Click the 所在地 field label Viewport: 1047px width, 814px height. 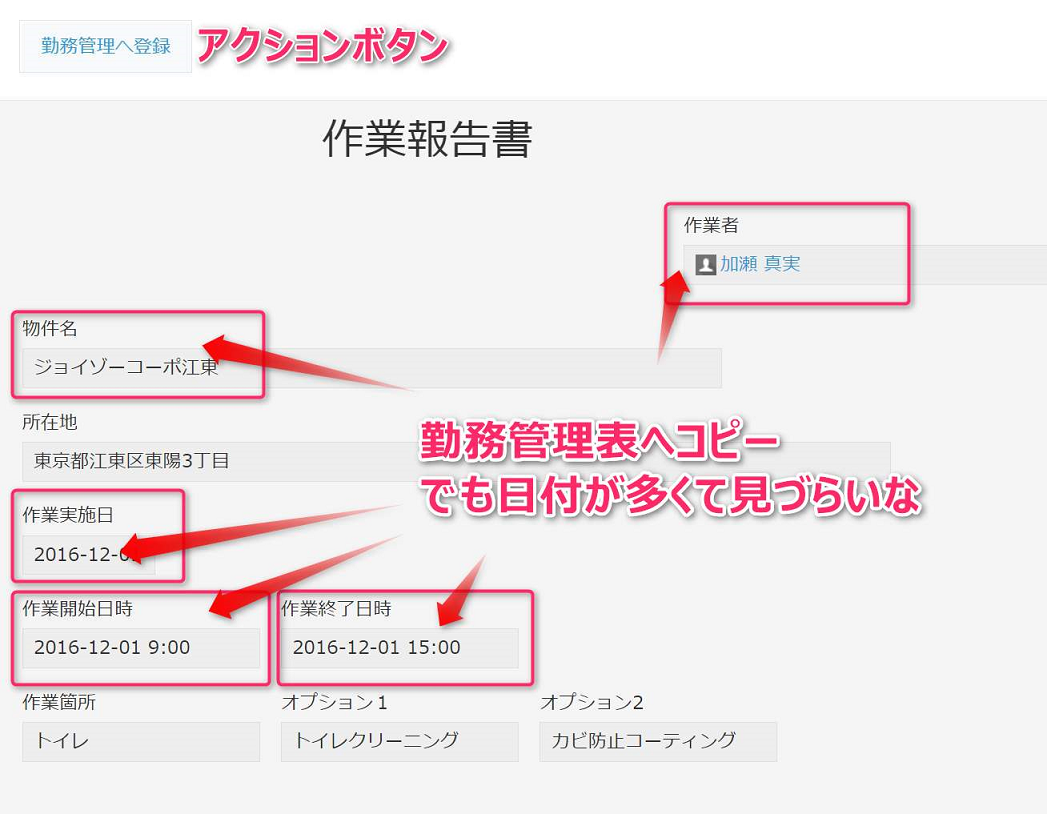tap(50, 421)
